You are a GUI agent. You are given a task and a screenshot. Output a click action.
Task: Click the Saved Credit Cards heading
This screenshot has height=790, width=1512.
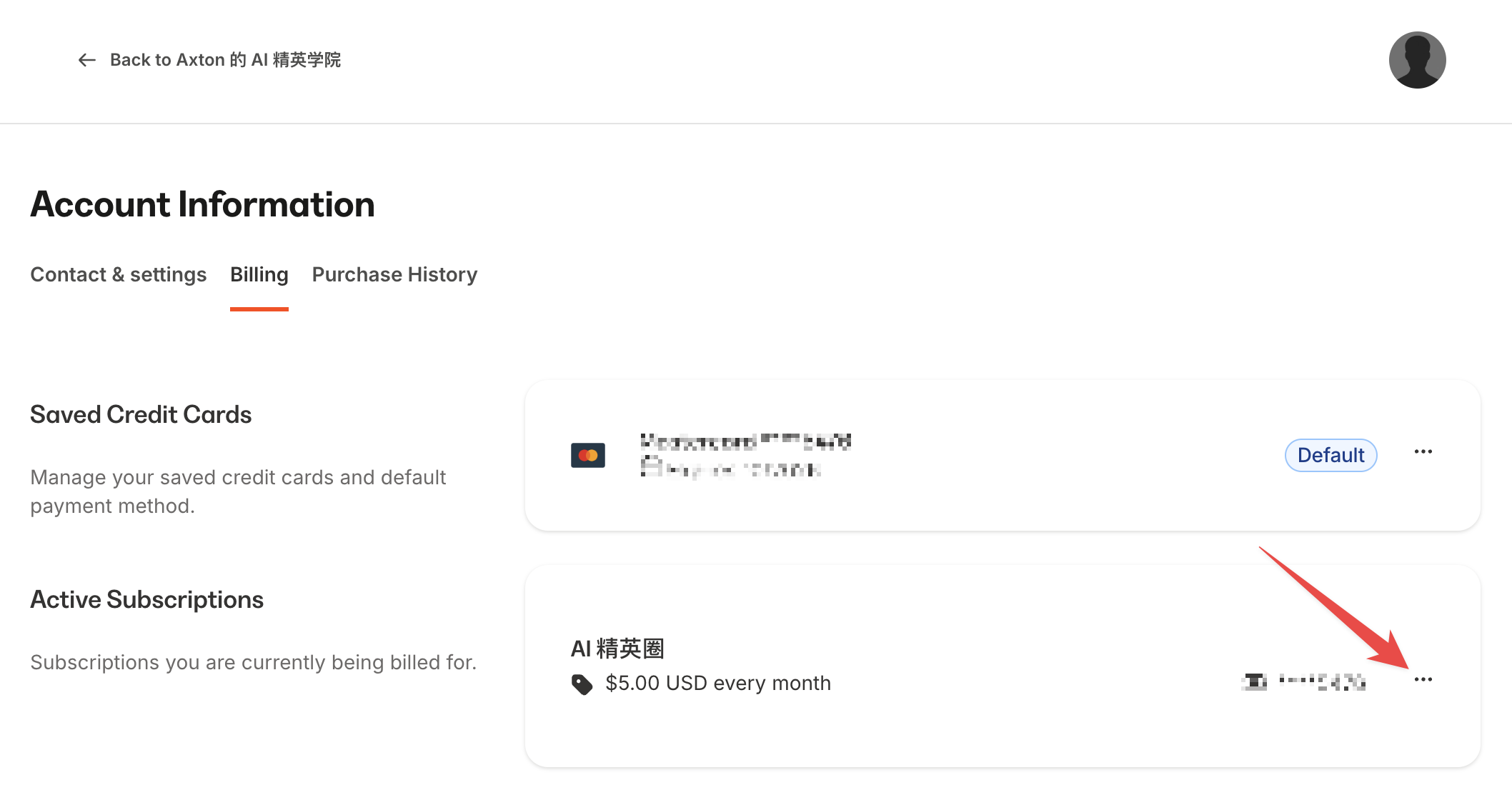[141, 415]
